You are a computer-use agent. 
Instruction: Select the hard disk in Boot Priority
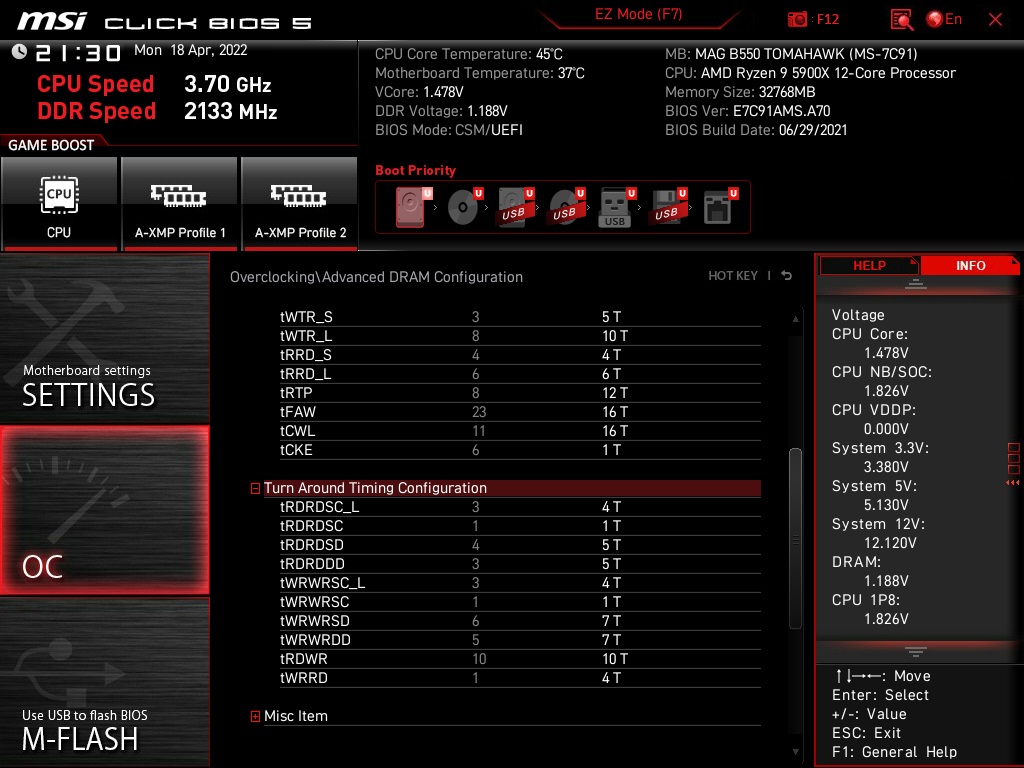pyautogui.click(x=408, y=206)
